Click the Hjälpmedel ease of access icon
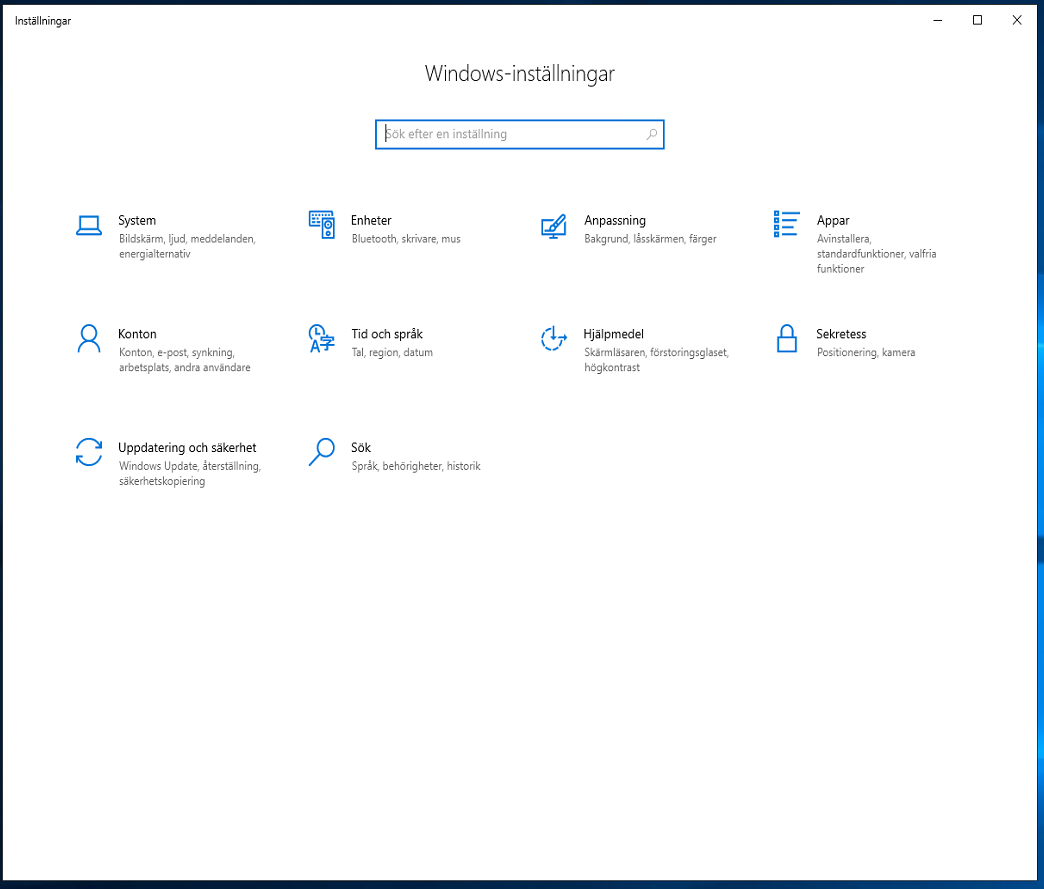 553,339
